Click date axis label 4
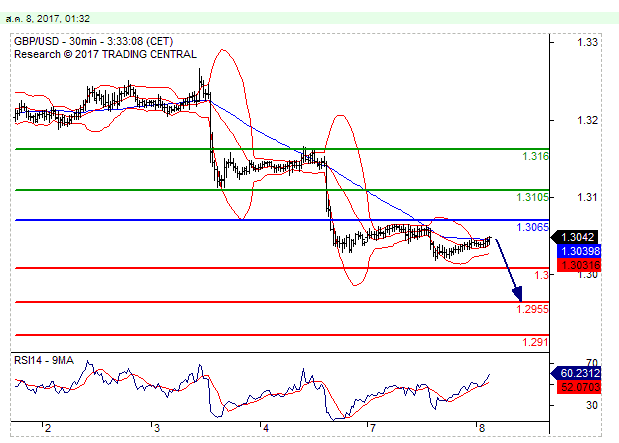Image resolution: width=619 pixels, height=443 pixels. coord(266,428)
